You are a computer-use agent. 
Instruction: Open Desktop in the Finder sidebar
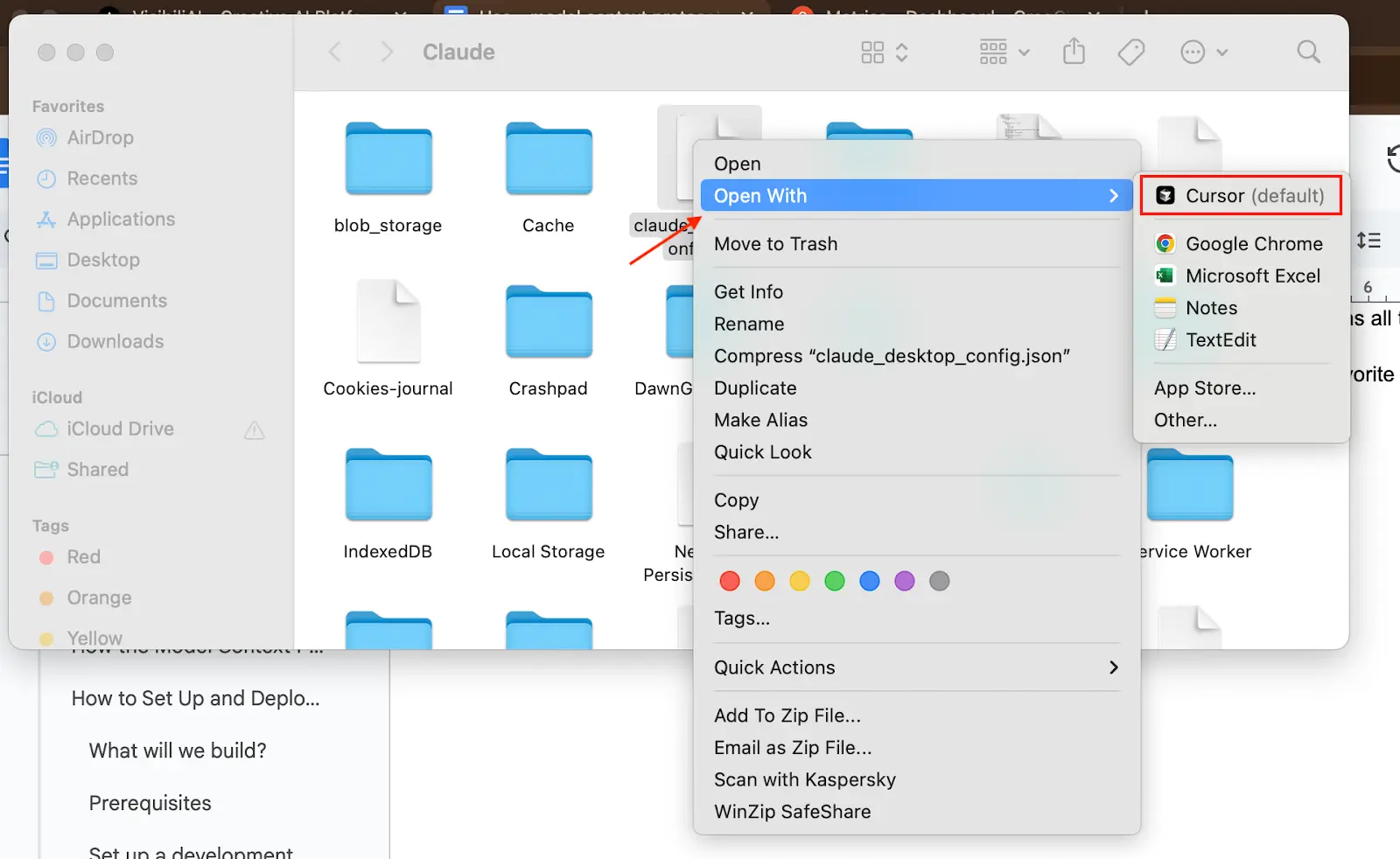point(87,260)
